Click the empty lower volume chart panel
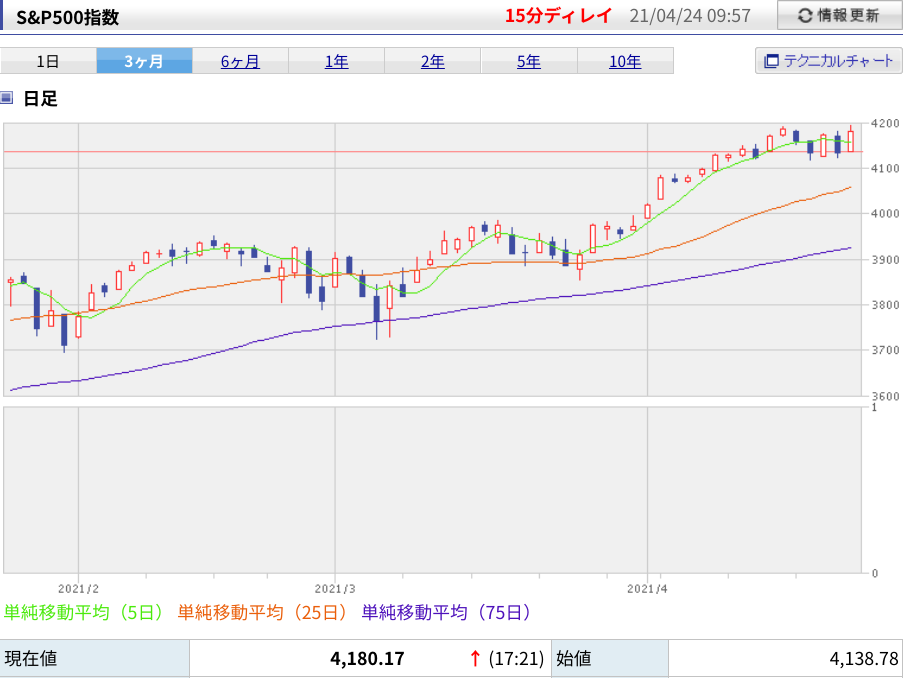904x678 pixels. coord(432,490)
